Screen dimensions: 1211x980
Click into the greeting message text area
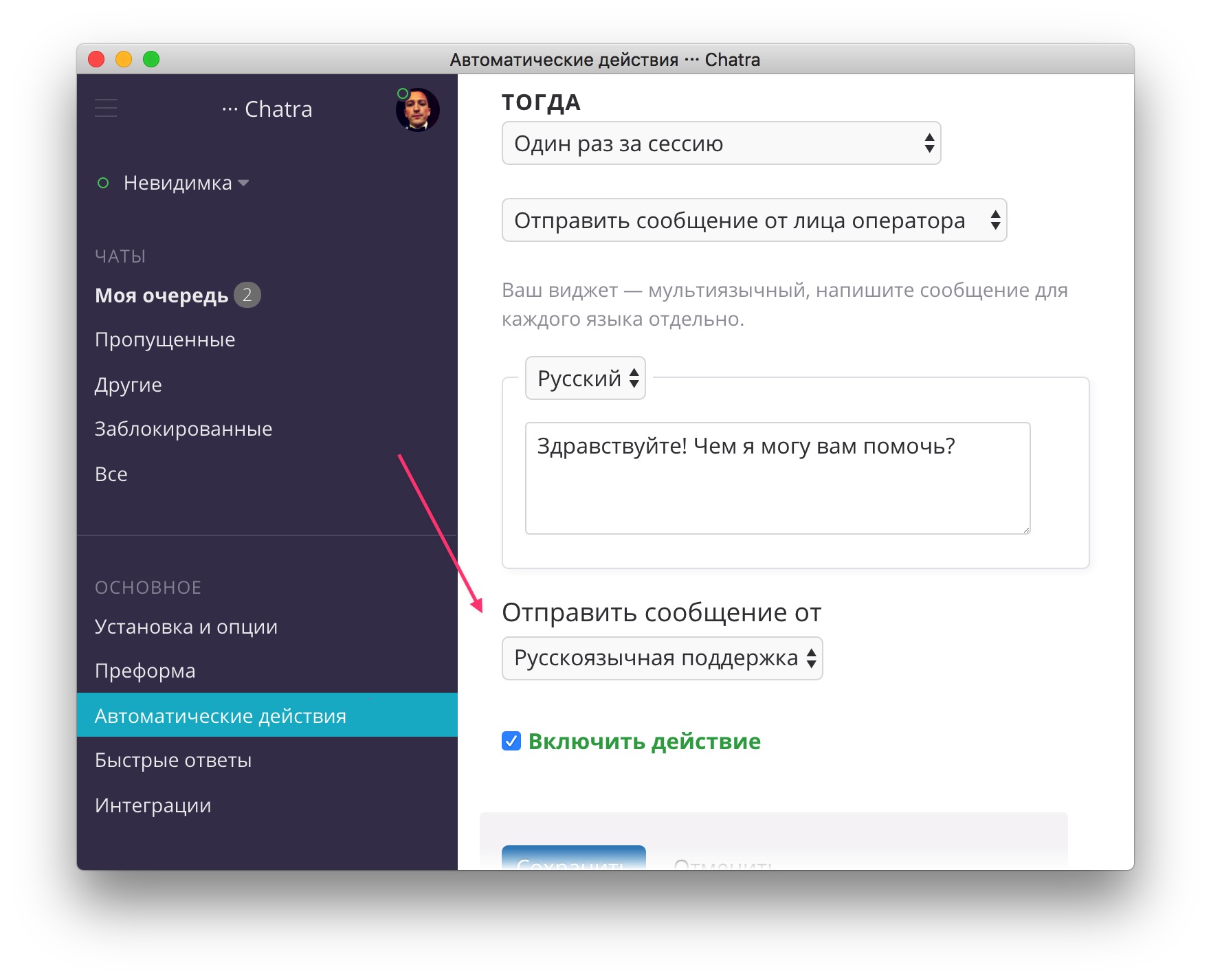coord(777,478)
